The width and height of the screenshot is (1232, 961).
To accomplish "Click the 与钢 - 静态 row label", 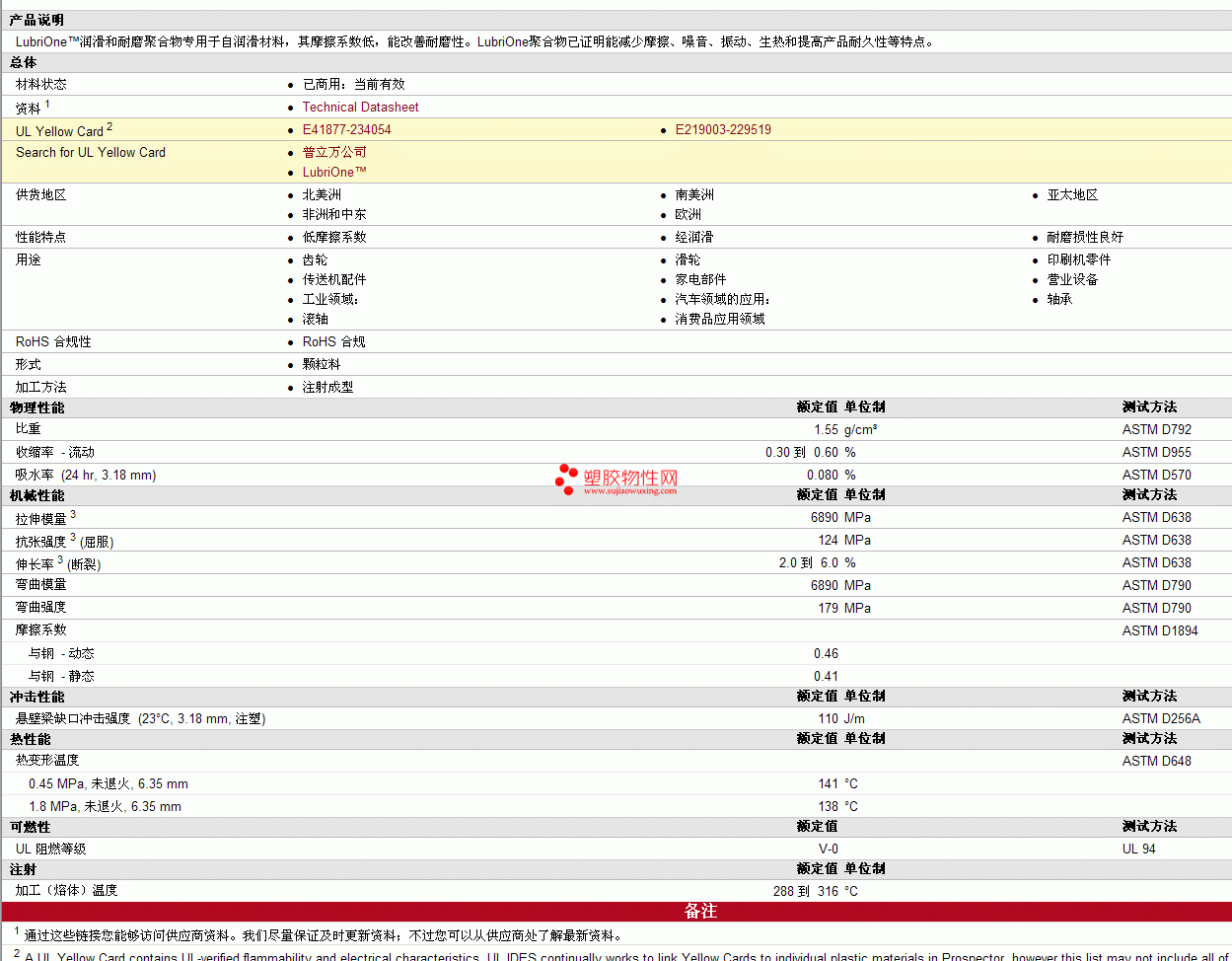I will pyautogui.click(x=61, y=676).
